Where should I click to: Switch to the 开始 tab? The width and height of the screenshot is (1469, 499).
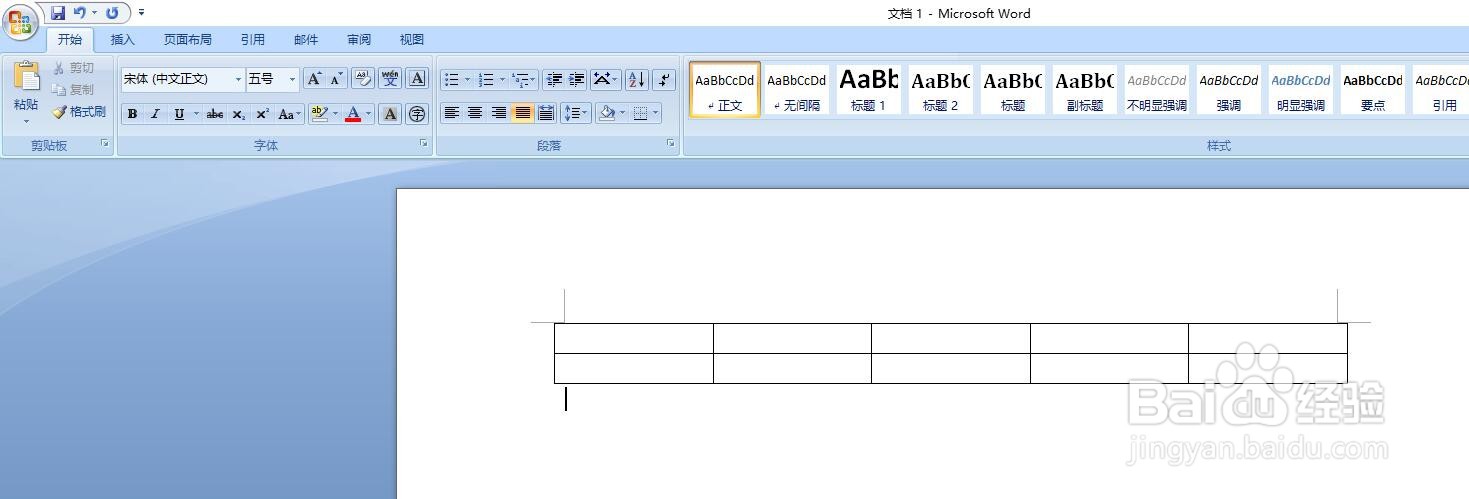69,40
